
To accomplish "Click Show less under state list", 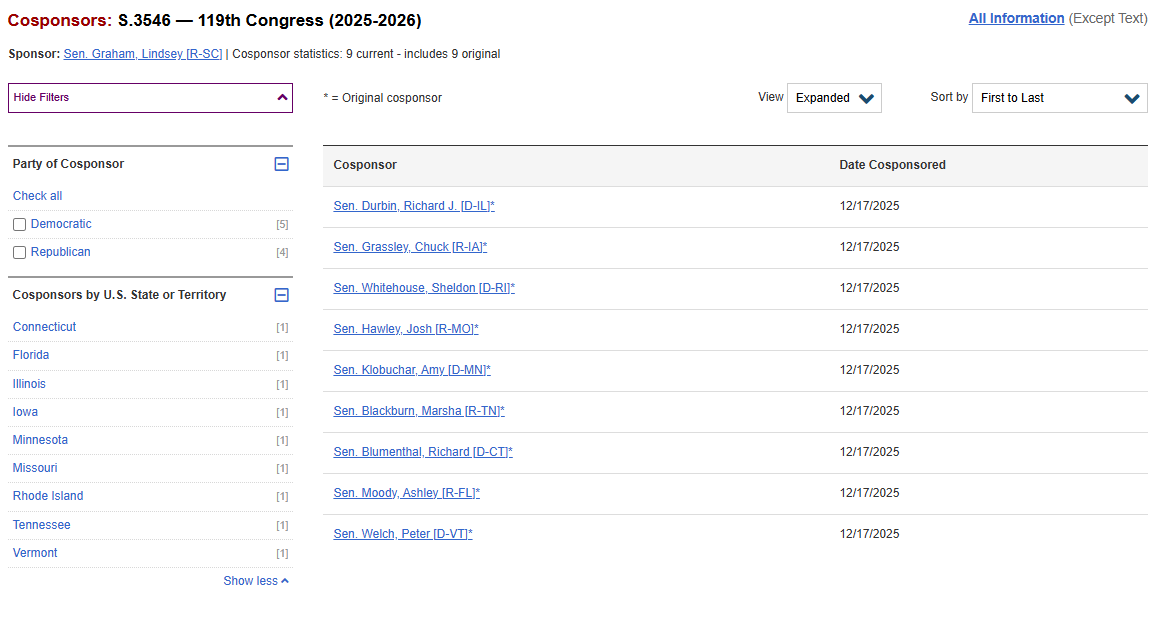I will pyautogui.click(x=255, y=581).
